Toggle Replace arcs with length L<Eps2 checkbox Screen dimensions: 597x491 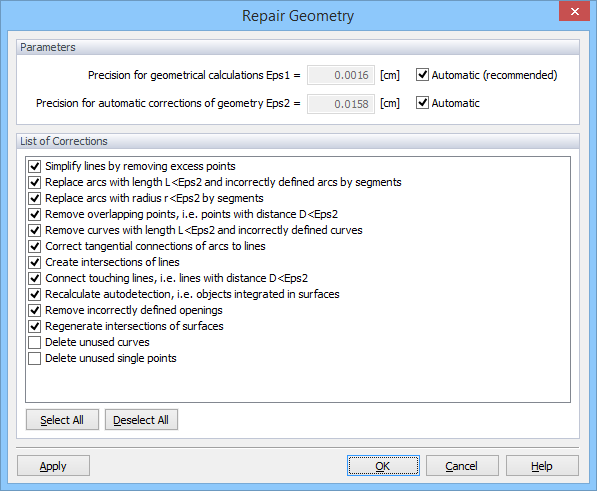pos(35,182)
